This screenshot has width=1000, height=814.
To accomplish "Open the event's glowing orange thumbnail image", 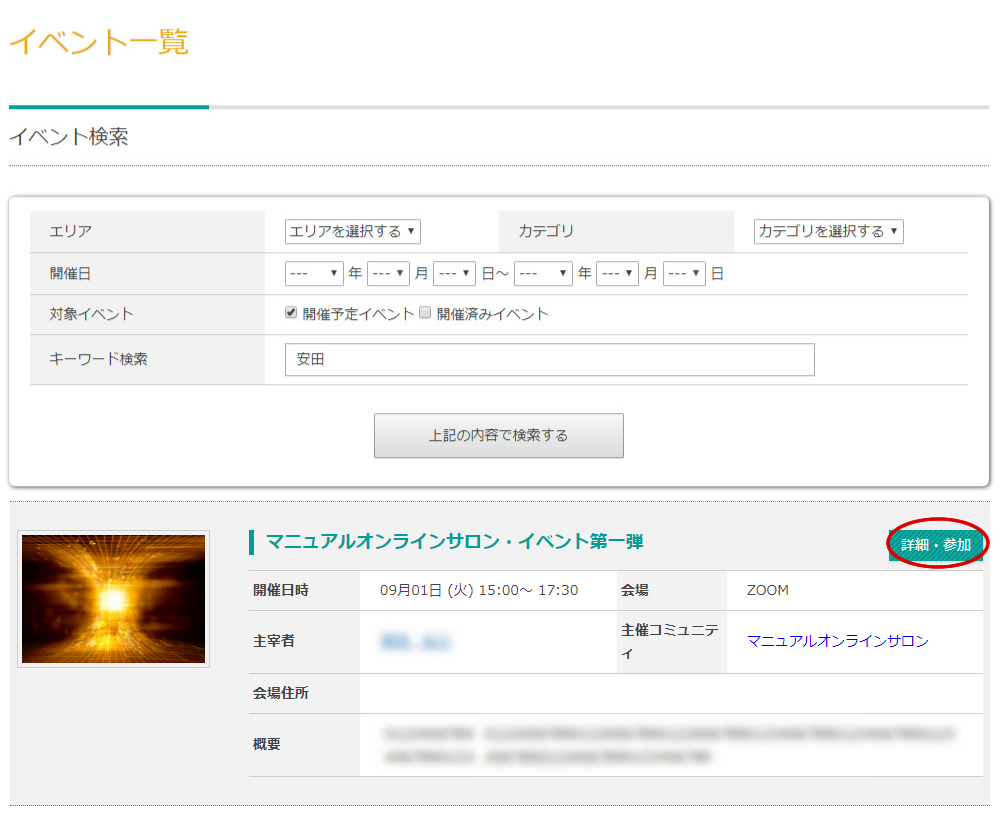I will point(113,598).
